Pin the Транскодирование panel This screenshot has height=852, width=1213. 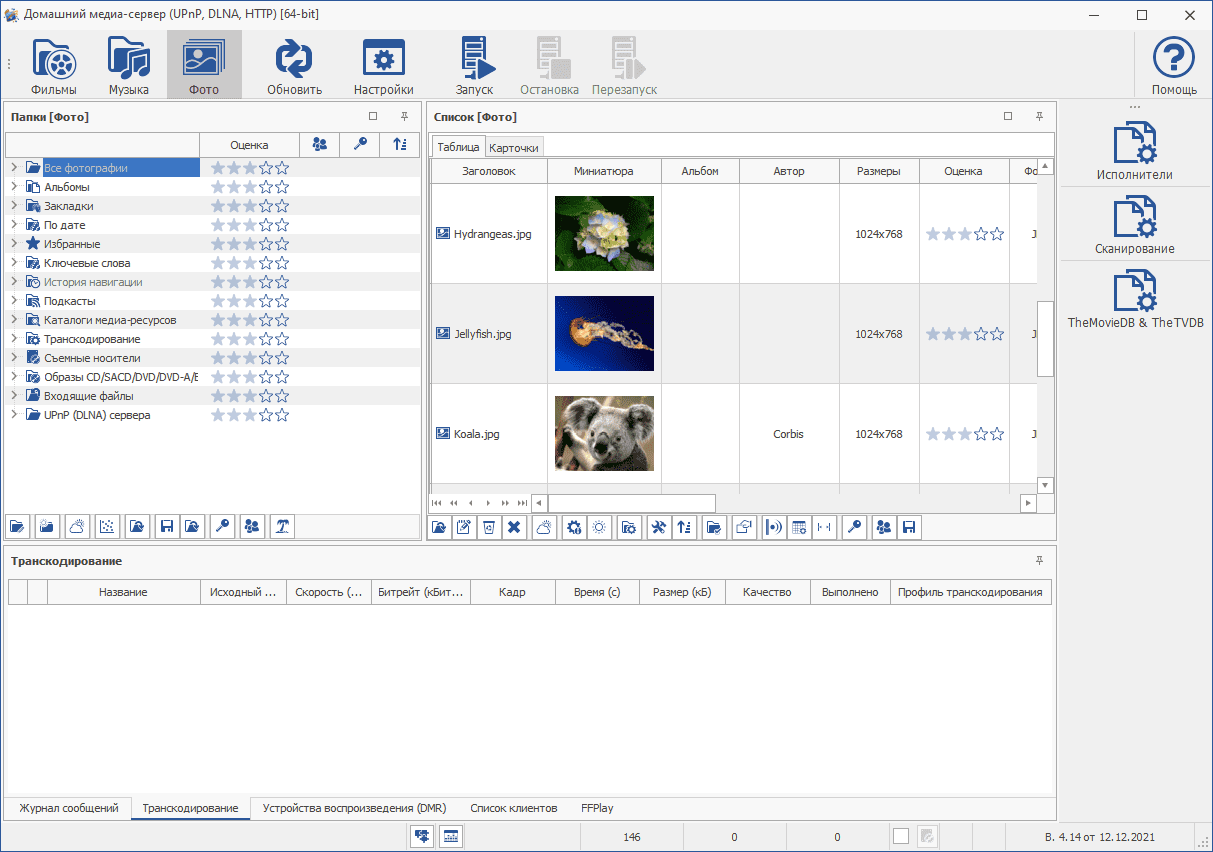1039,561
